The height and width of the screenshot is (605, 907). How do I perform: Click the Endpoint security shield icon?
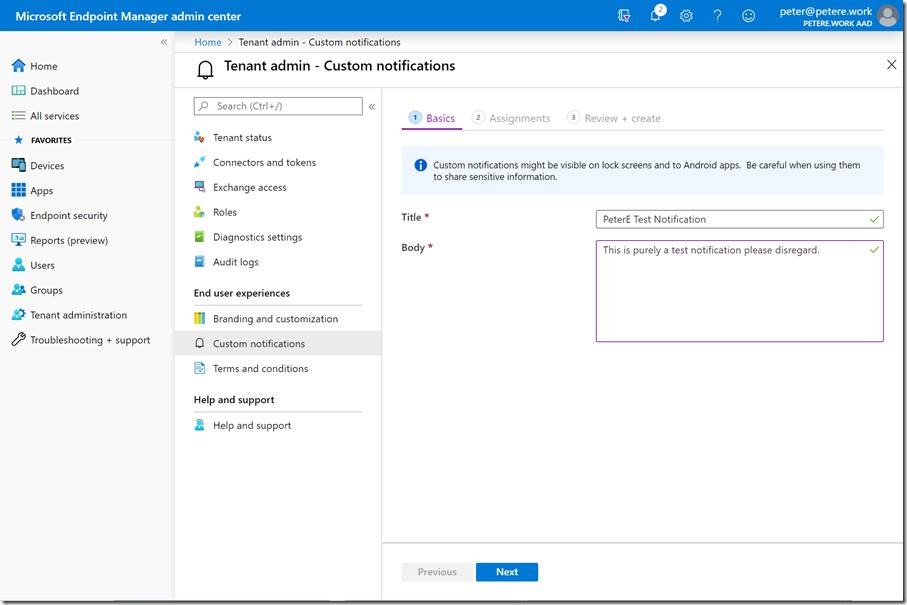coord(18,215)
